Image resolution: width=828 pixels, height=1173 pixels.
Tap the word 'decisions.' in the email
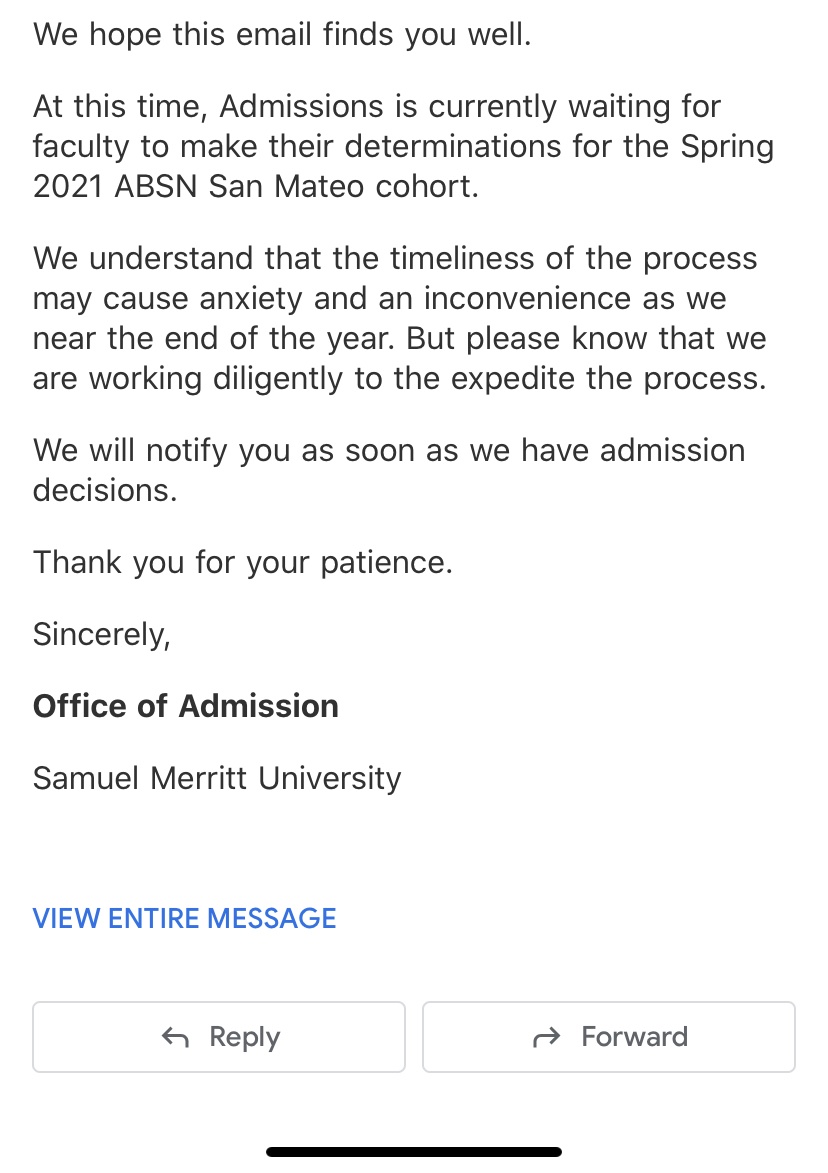(x=105, y=491)
